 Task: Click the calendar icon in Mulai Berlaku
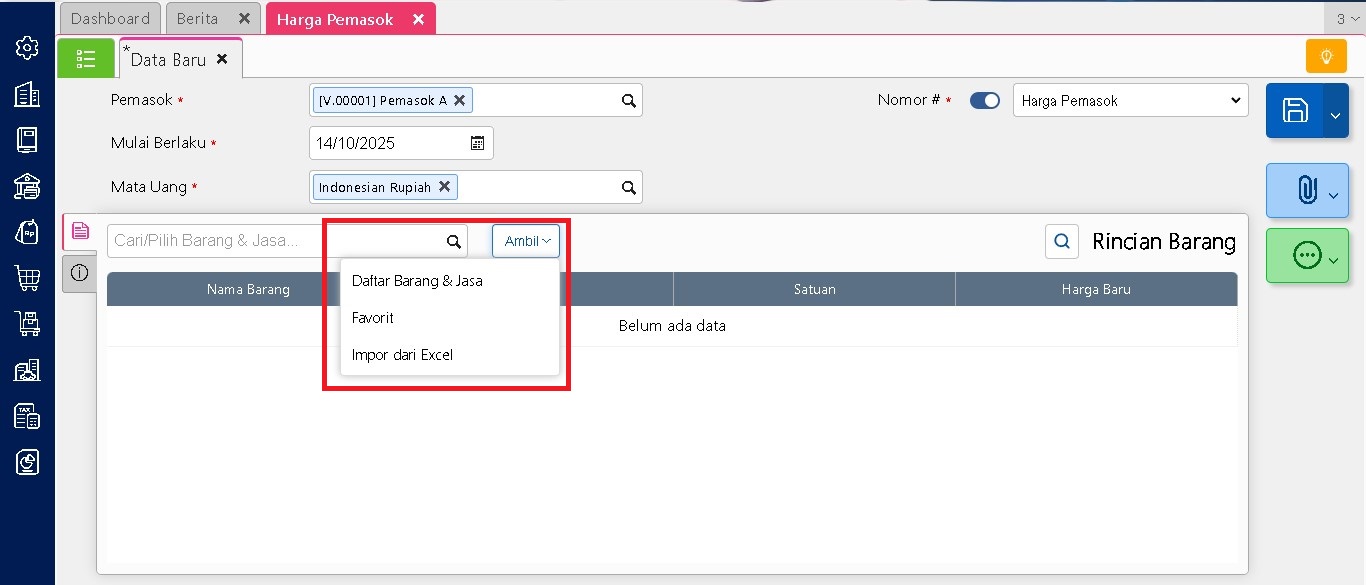pos(478,143)
